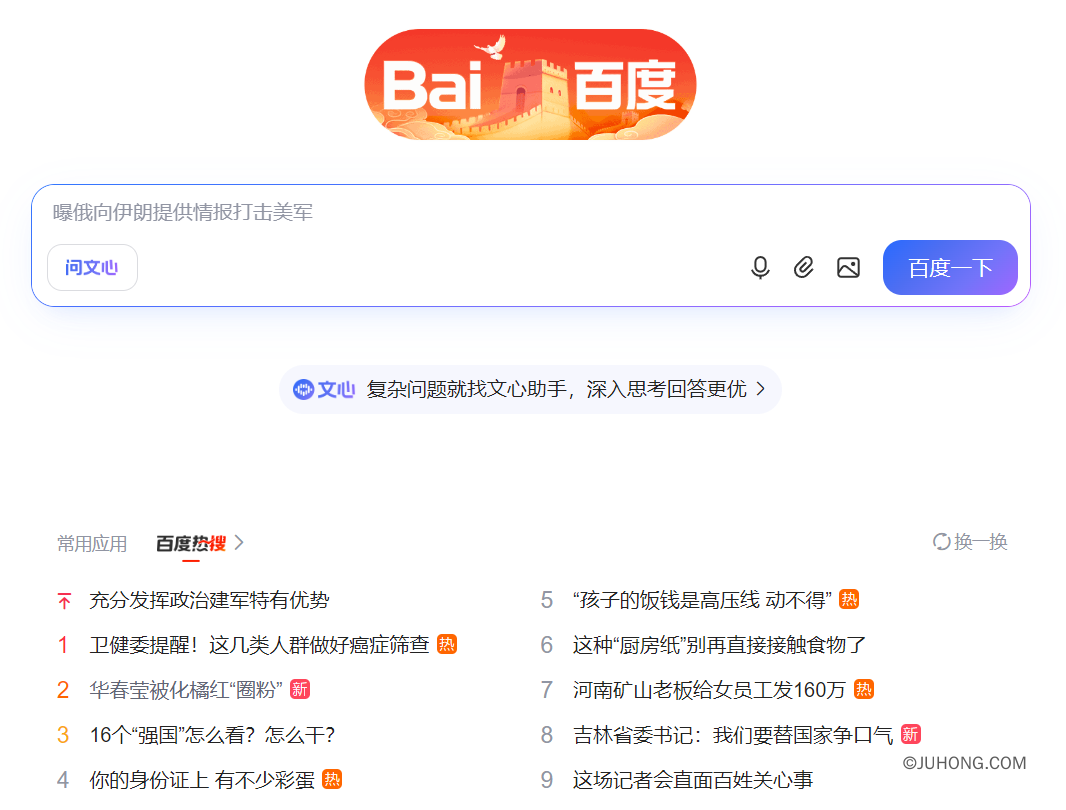Click the Baidu festive logo
This screenshot has height=810, width=1066.
pos(530,83)
